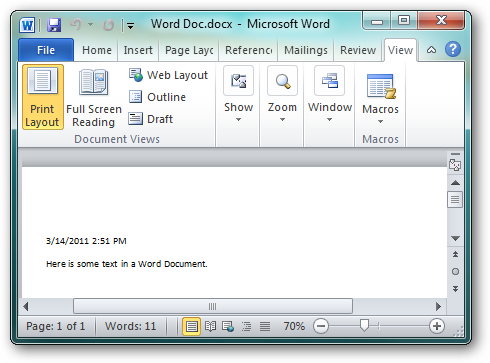Select Print Layout icon in status bar
490x363 pixels.
click(191, 326)
